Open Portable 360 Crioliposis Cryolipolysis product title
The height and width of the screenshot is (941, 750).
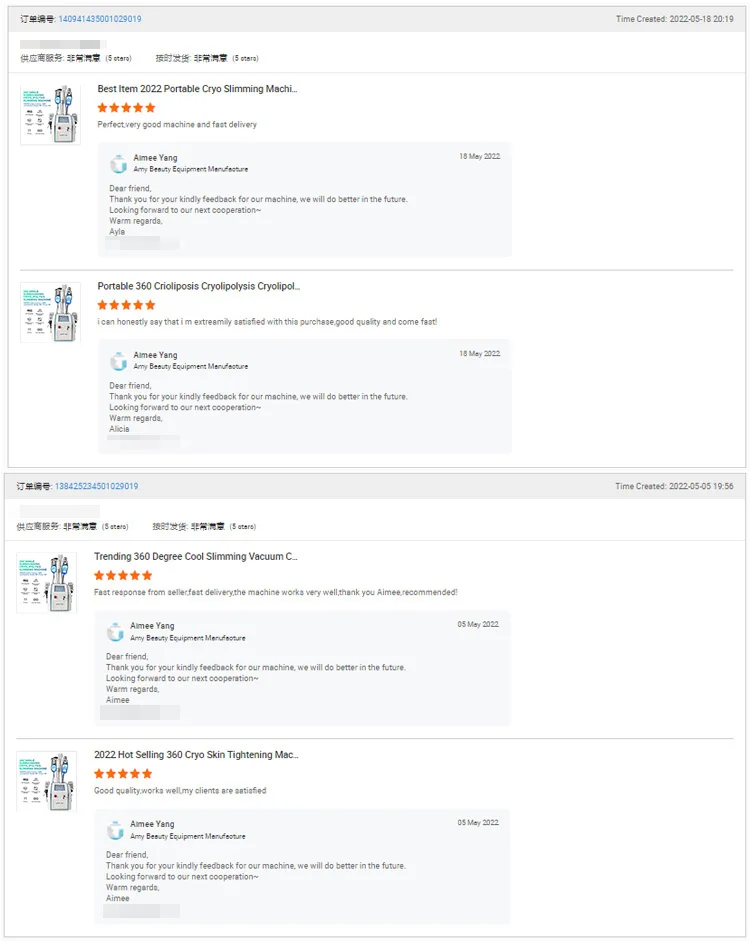(x=198, y=286)
